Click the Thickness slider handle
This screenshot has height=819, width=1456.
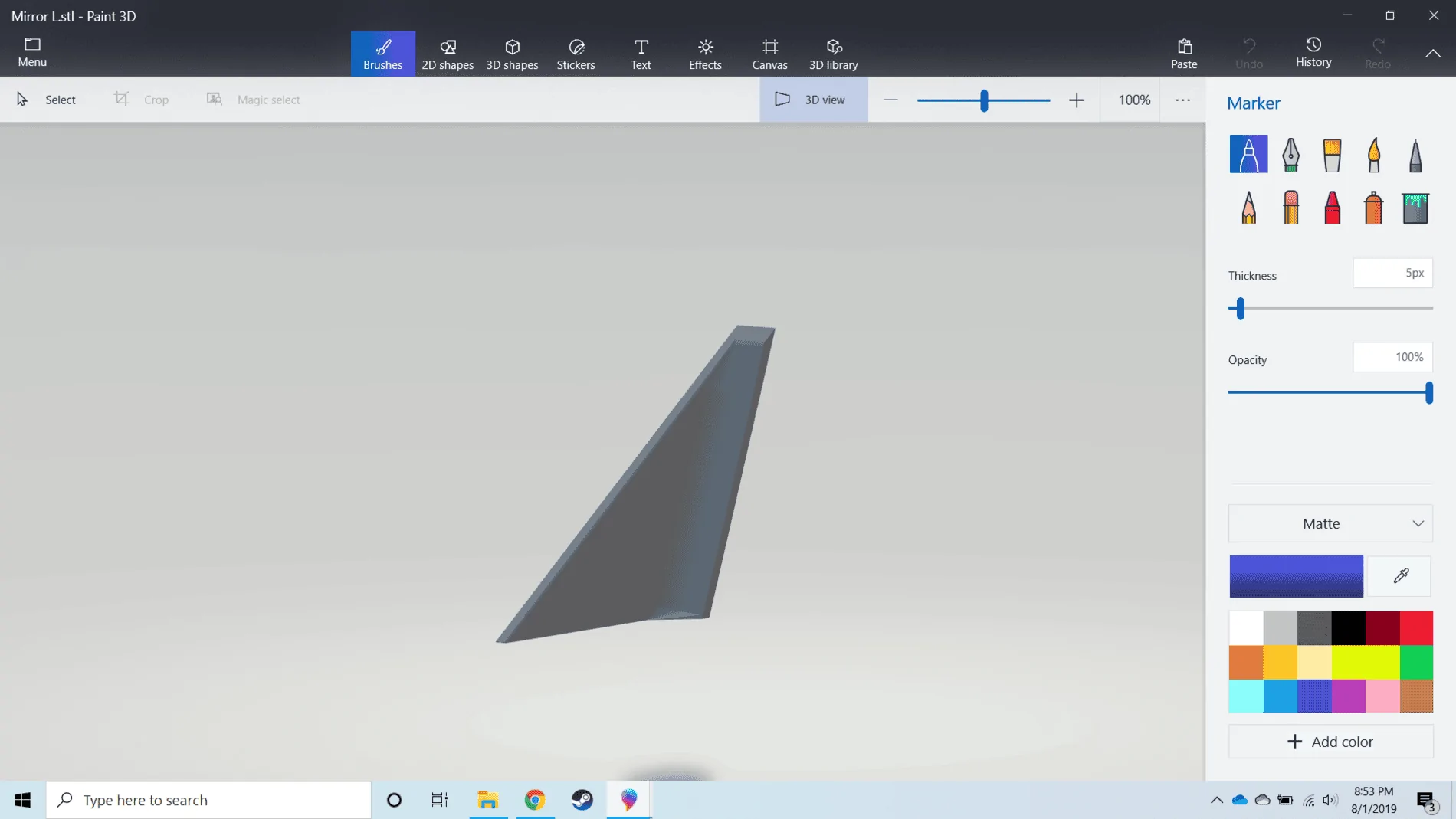click(x=1240, y=309)
